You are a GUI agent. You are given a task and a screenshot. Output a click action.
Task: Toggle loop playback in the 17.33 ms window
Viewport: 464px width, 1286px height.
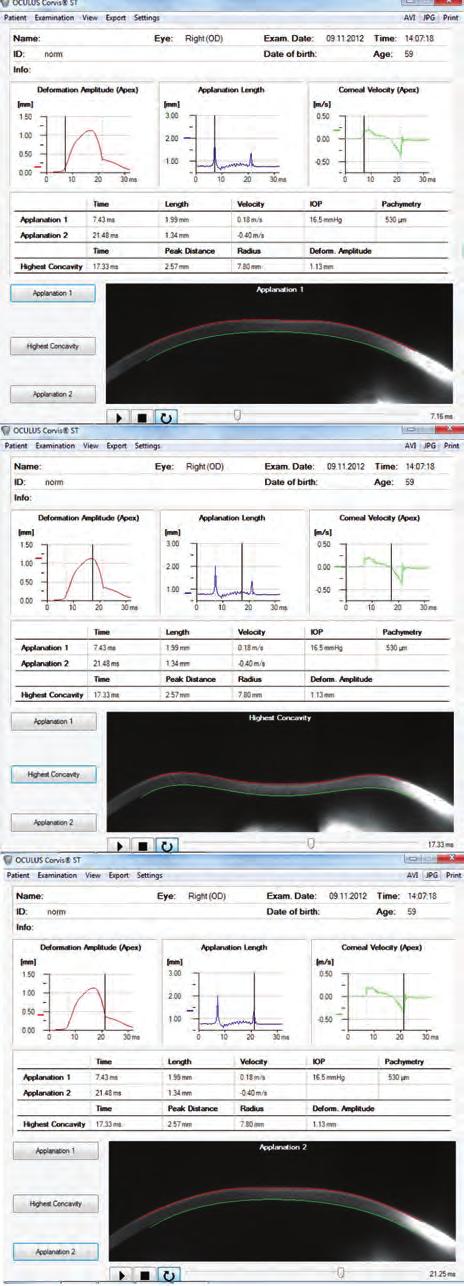(x=169, y=844)
